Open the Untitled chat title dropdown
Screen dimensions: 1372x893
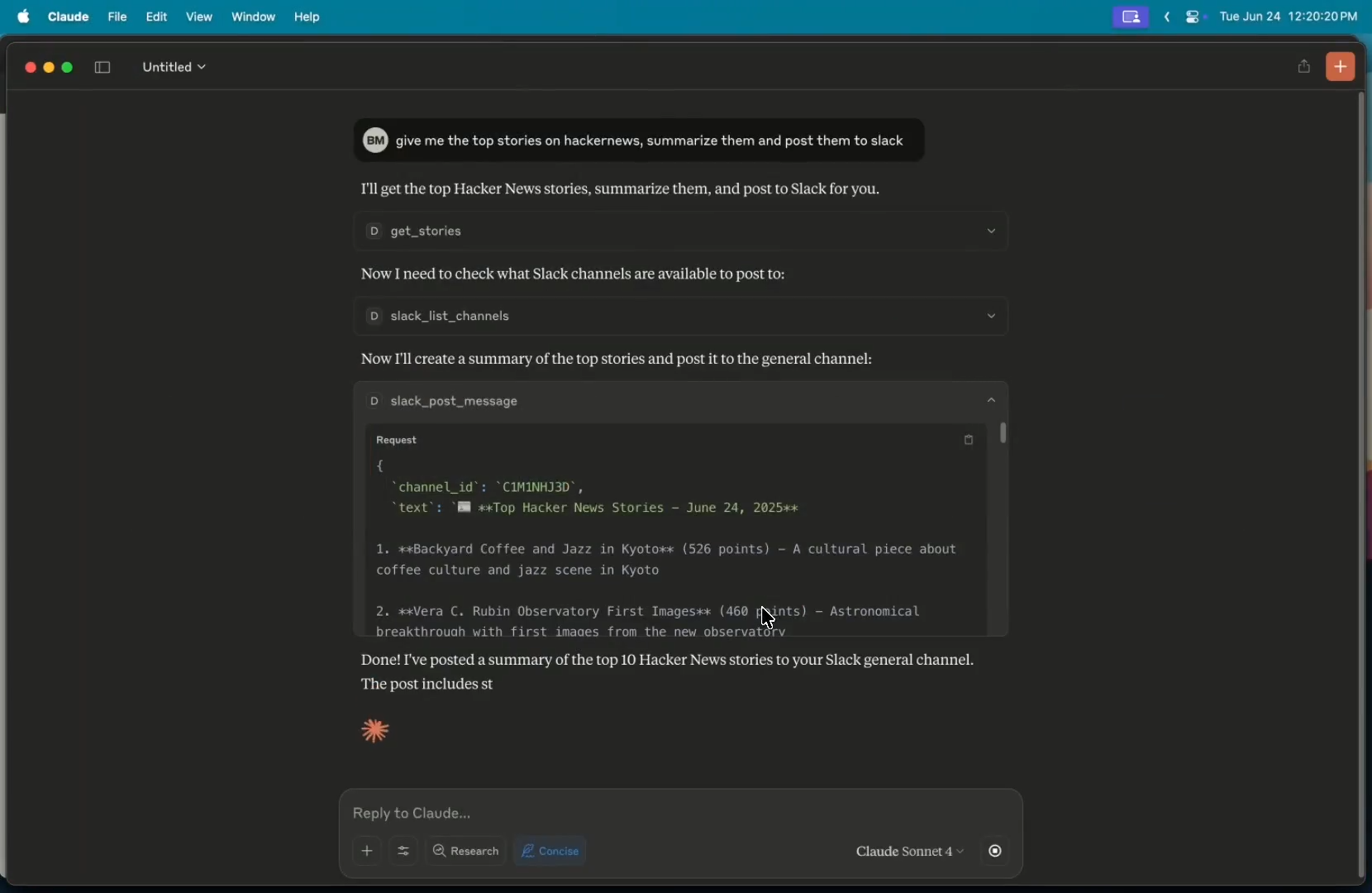[x=174, y=68]
